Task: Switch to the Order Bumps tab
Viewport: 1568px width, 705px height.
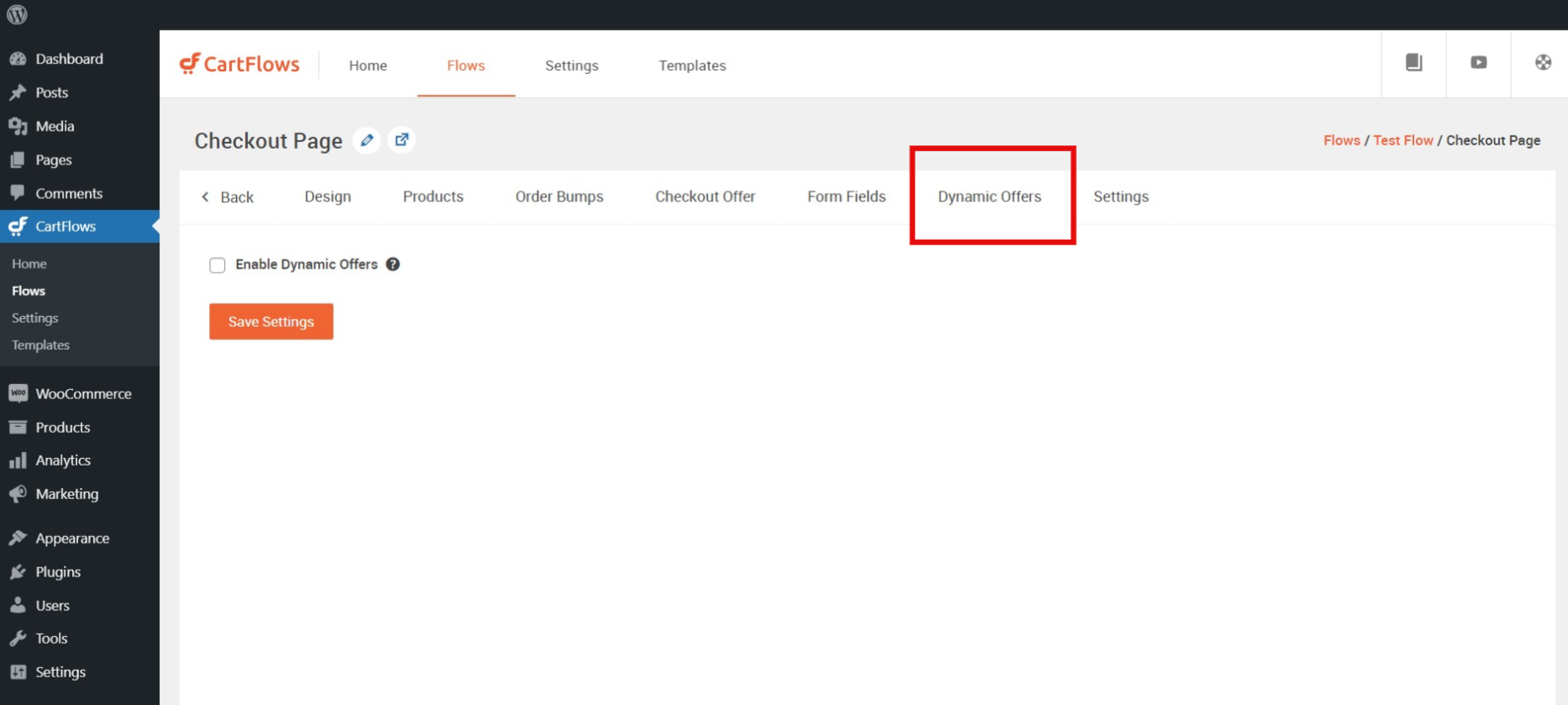Action: 559,197
